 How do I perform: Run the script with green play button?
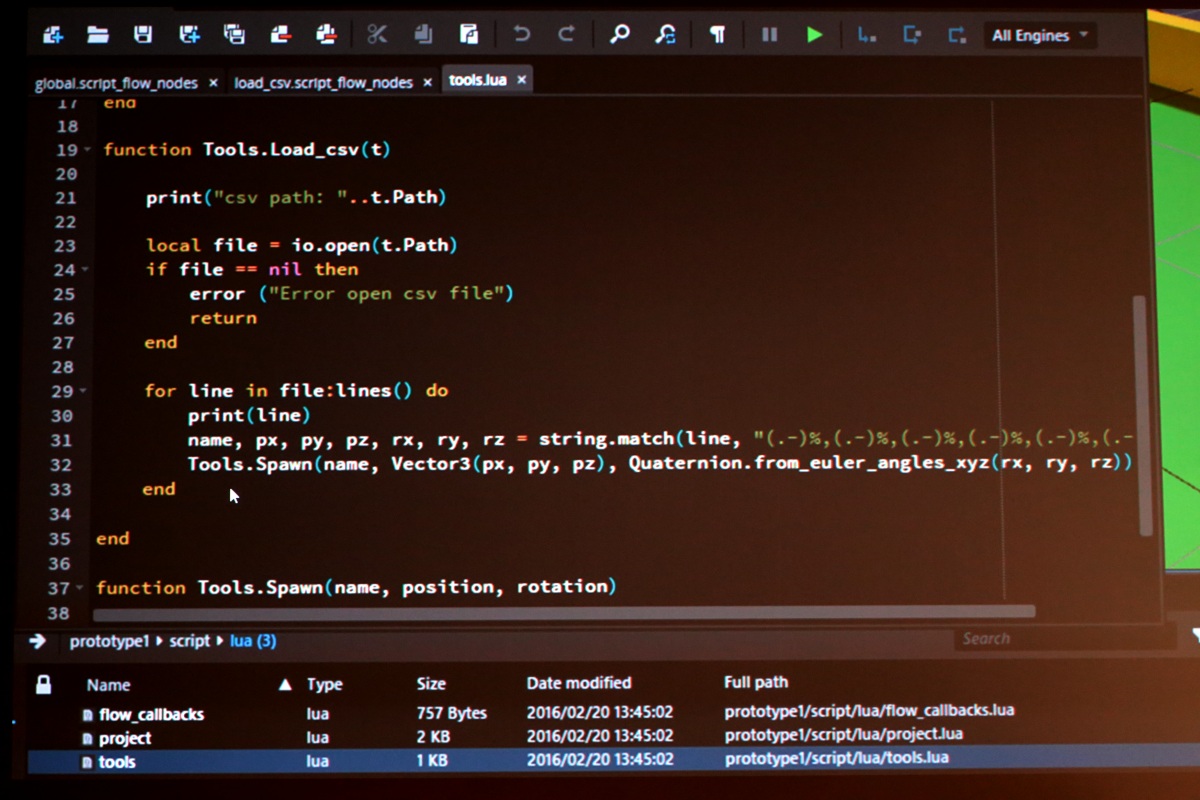coord(815,35)
